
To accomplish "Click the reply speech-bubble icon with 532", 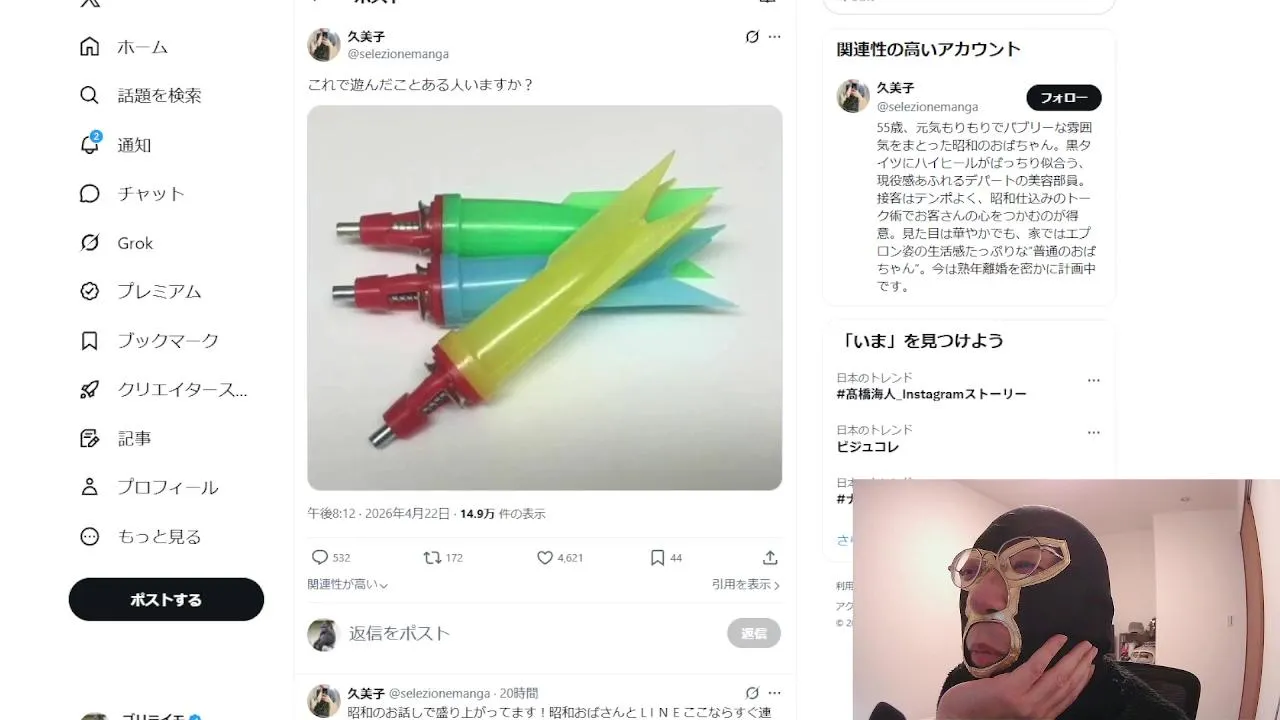I will (320, 558).
